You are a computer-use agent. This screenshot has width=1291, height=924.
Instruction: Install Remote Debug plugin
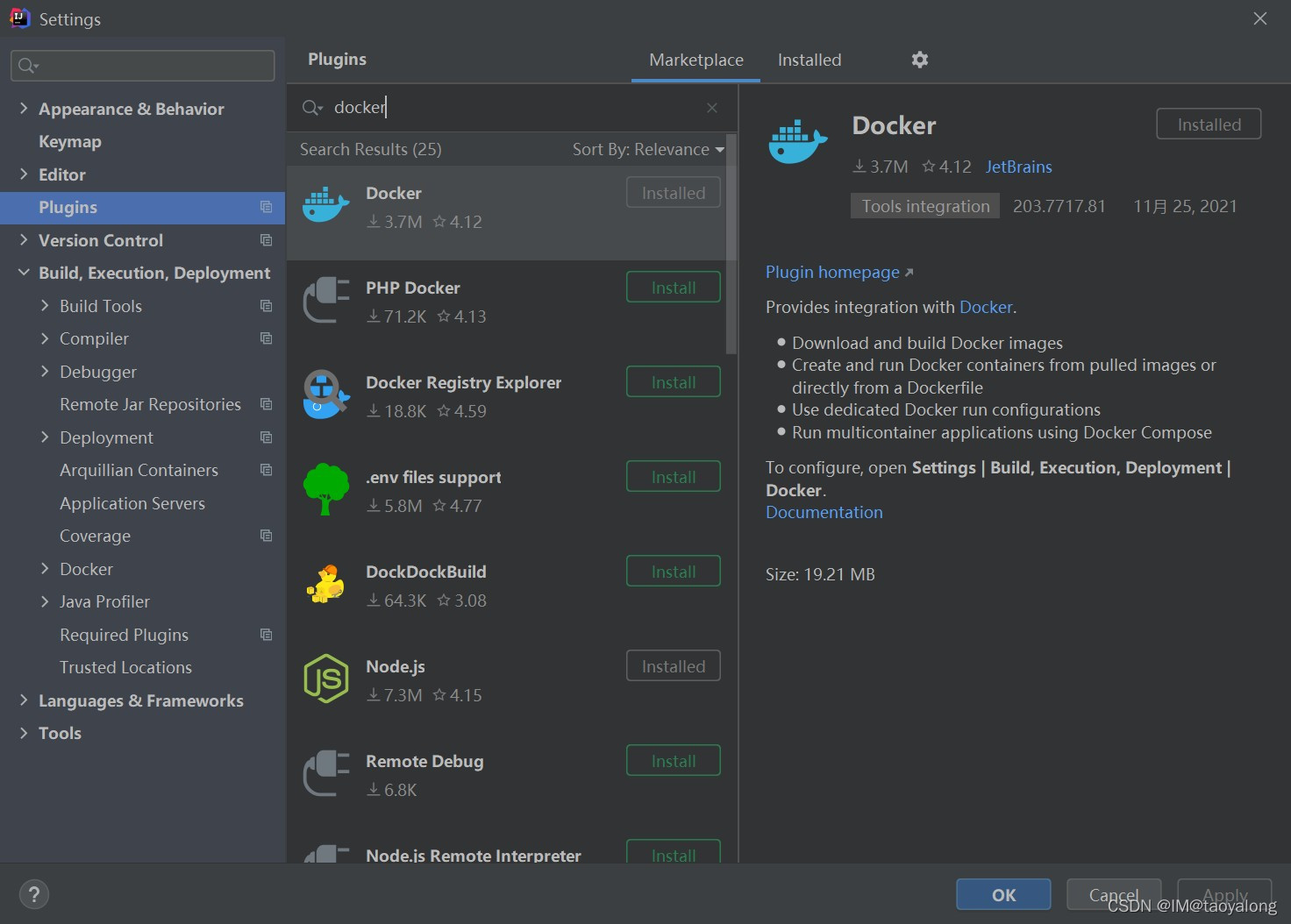coord(674,761)
